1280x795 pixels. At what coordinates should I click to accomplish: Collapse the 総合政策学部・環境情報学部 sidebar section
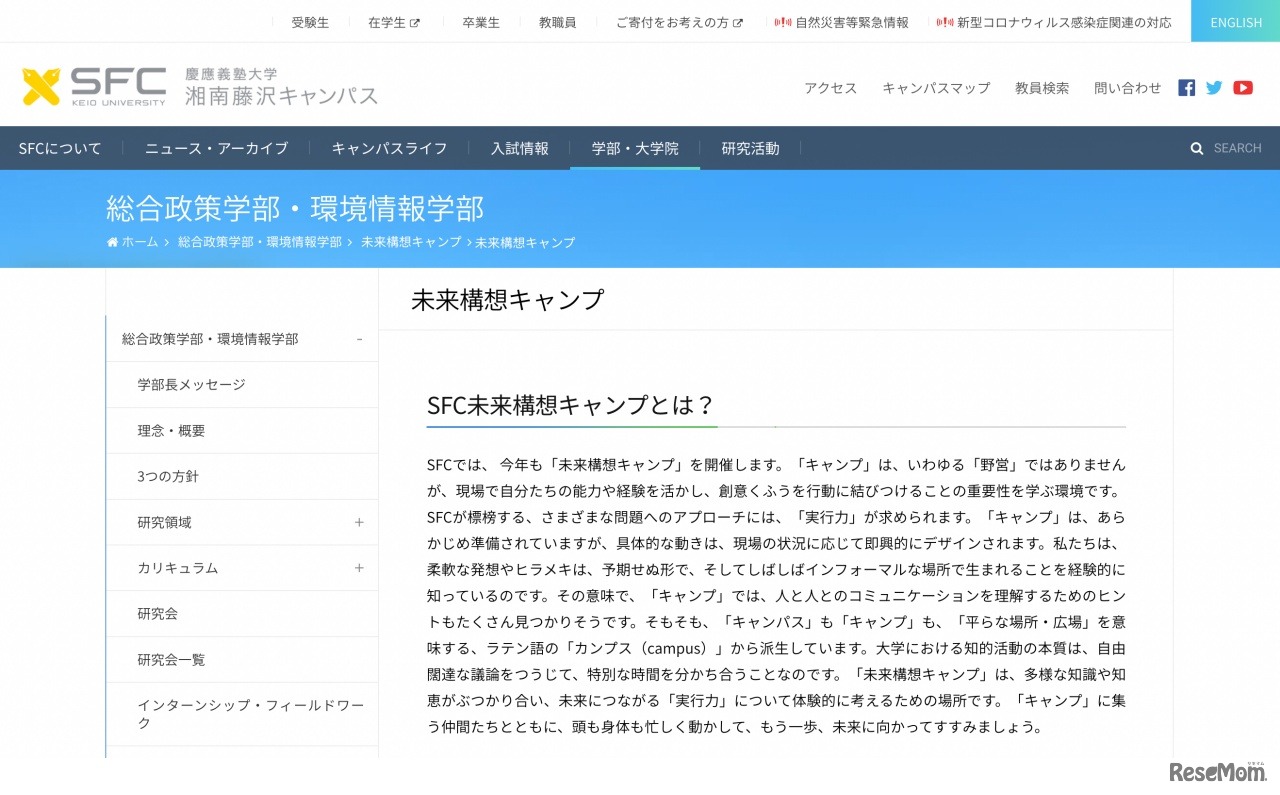coord(359,339)
